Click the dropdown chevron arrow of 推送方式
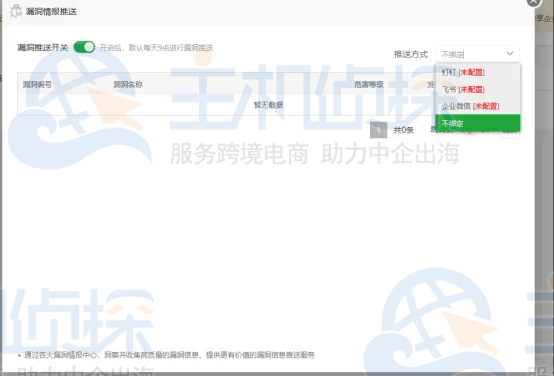554x376 pixels. [x=509, y=54]
